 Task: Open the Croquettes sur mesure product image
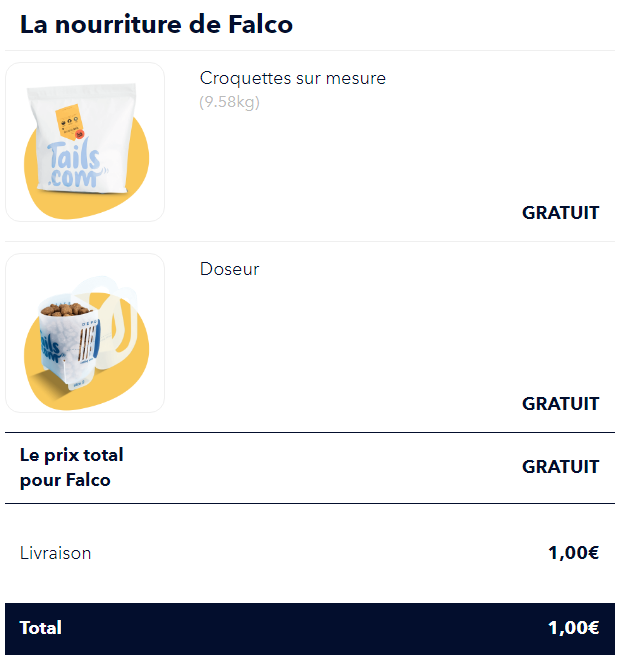click(x=85, y=142)
